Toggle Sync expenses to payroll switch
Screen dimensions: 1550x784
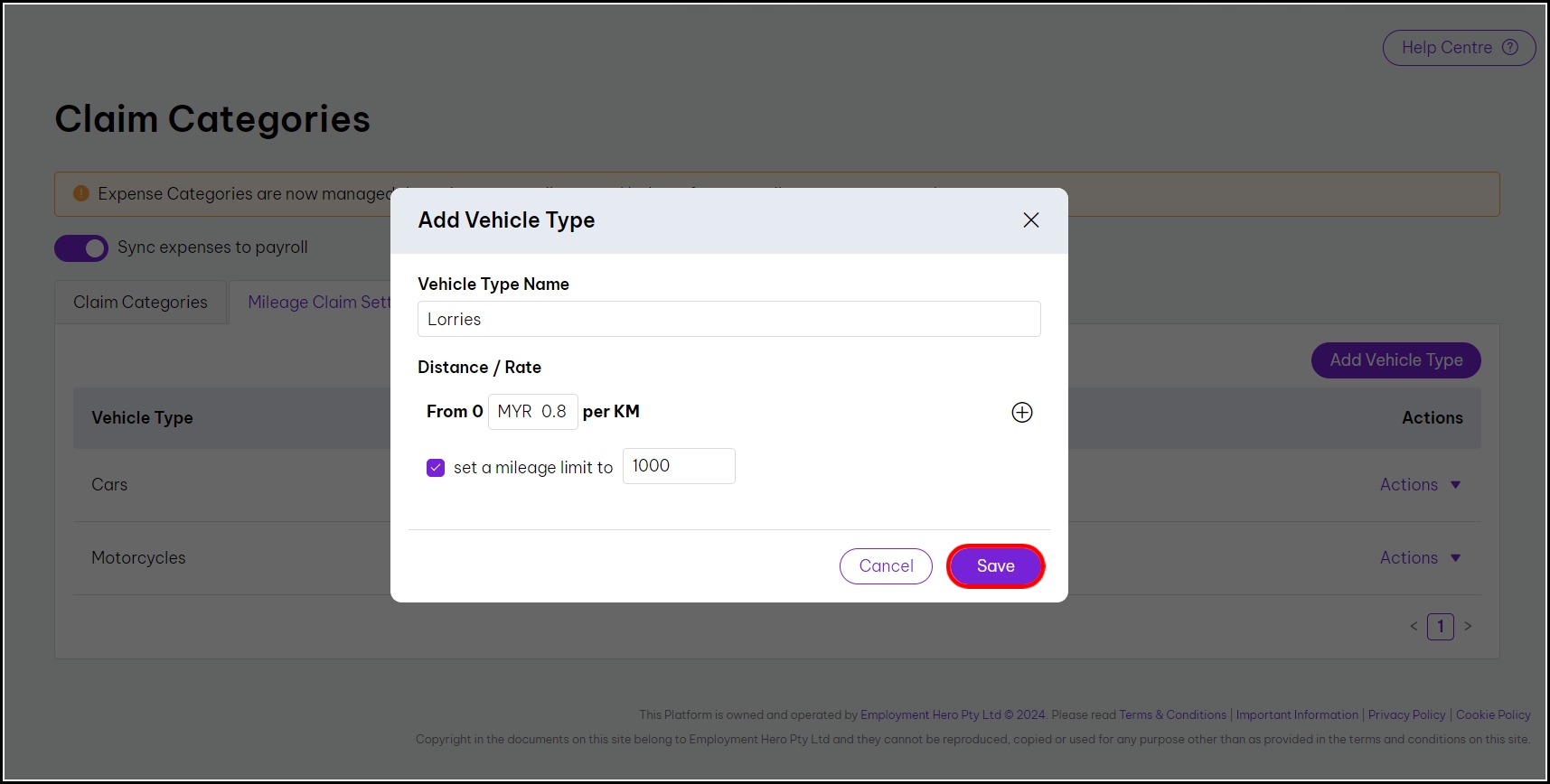pos(81,247)
